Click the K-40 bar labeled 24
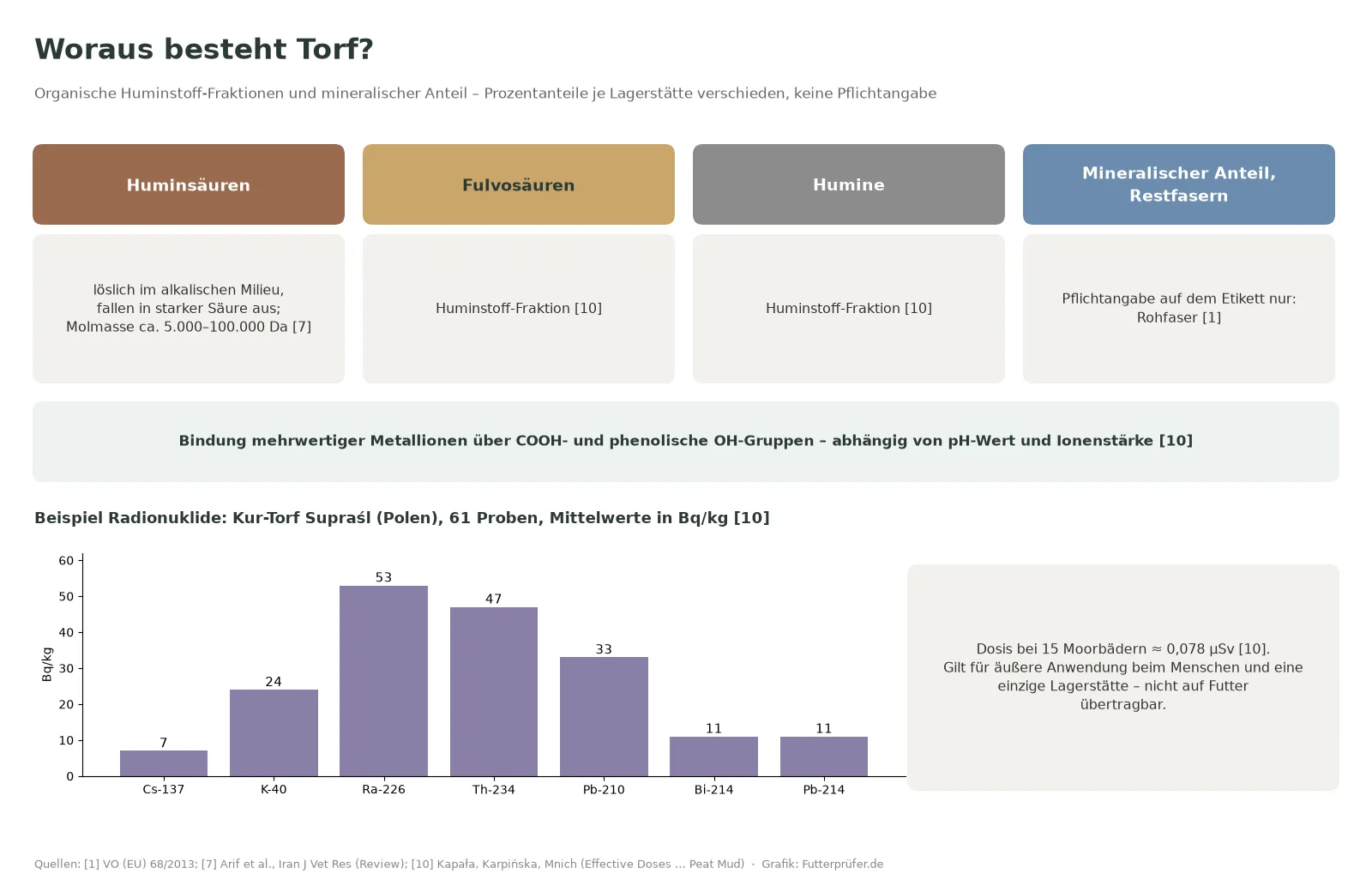Viewport: 1372px width, 892px height. pos(274,733)
